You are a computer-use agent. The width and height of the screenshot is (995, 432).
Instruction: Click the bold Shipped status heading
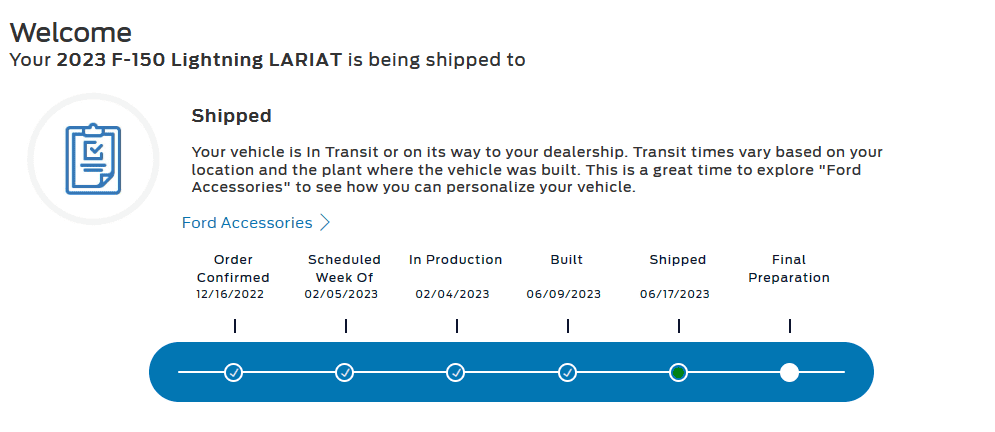coord(231,116)
